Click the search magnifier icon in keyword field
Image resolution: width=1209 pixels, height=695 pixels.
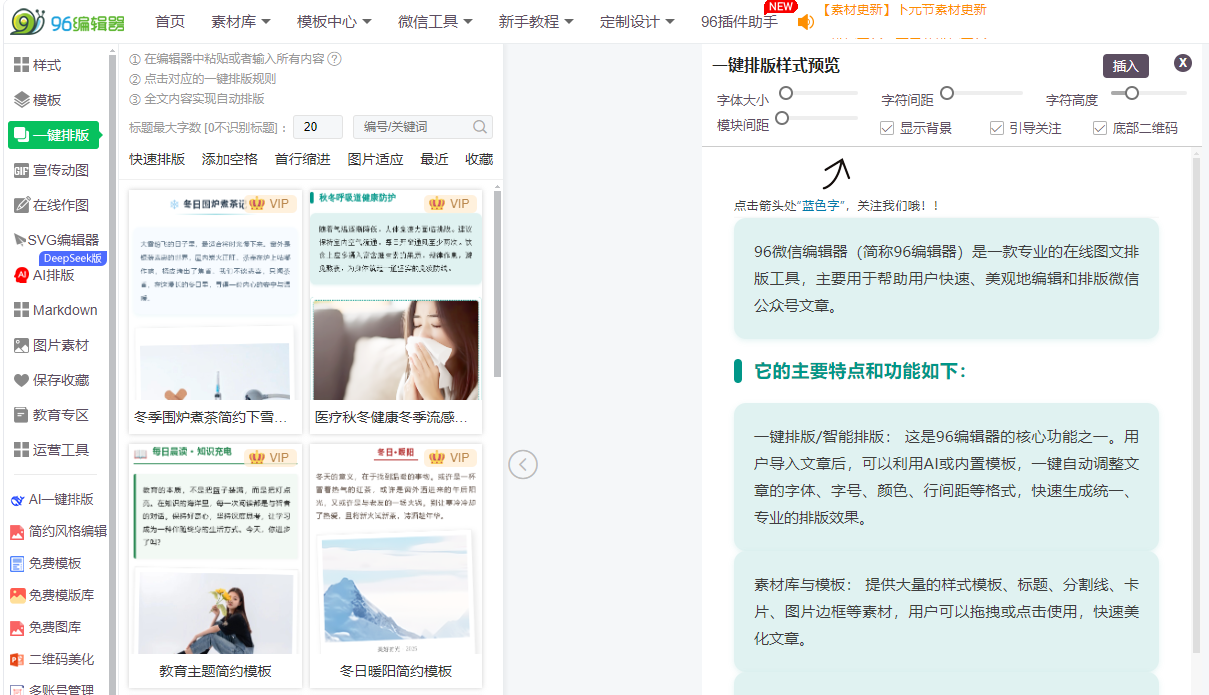coord(480,127)
